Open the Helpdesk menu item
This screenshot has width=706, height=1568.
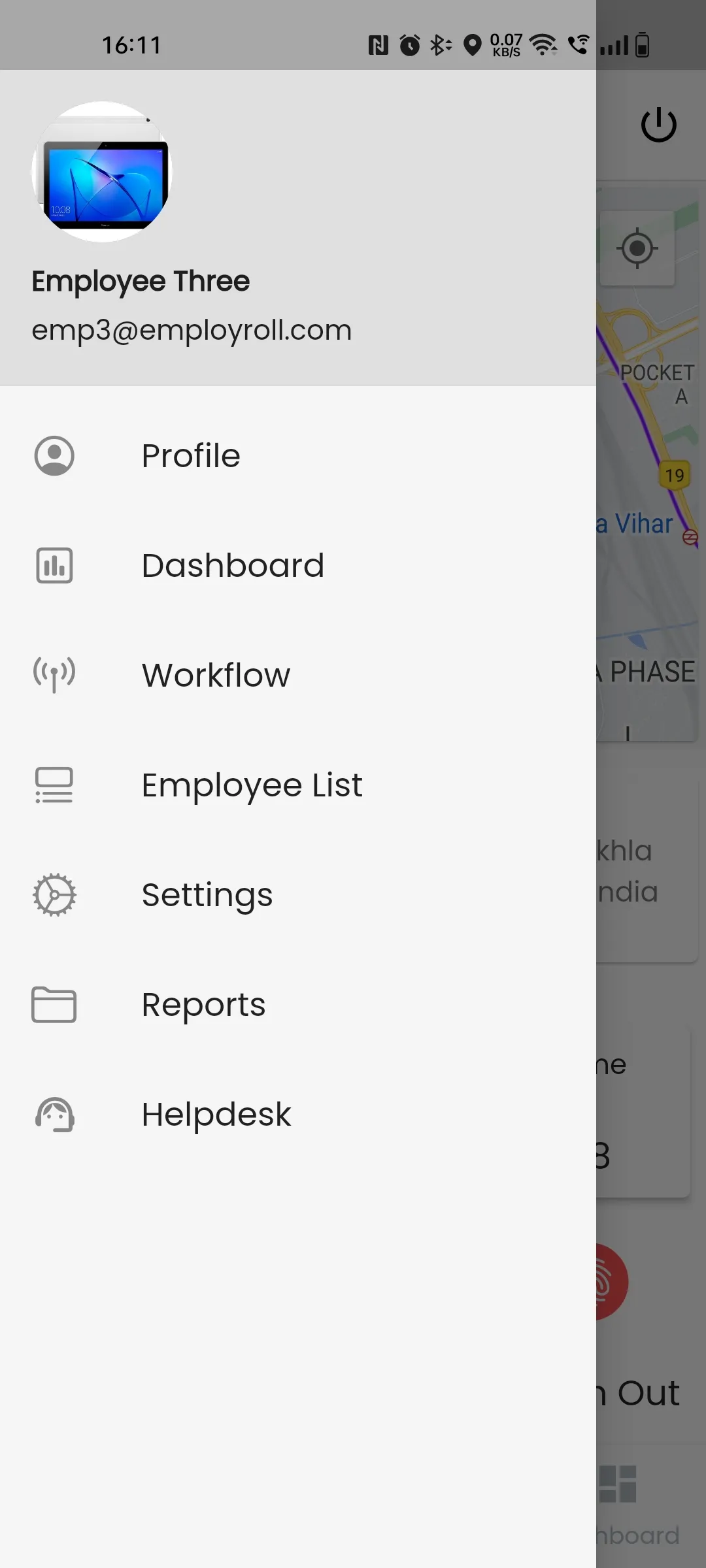point(298,1114)
